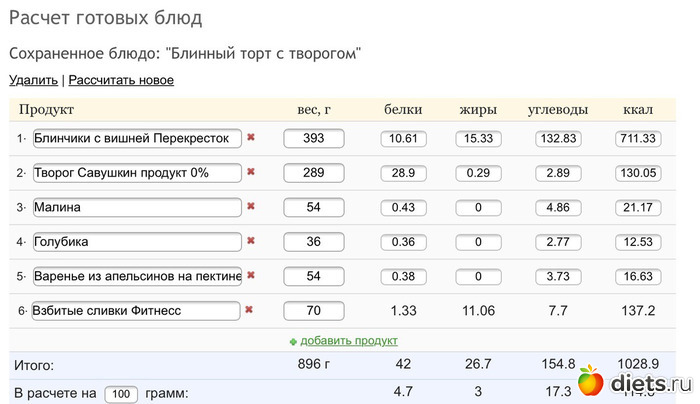The width and height of the screenshot is (700, 404).
Task: Click the Взбитые сливки weight field 70
Action: coord(313,310)
